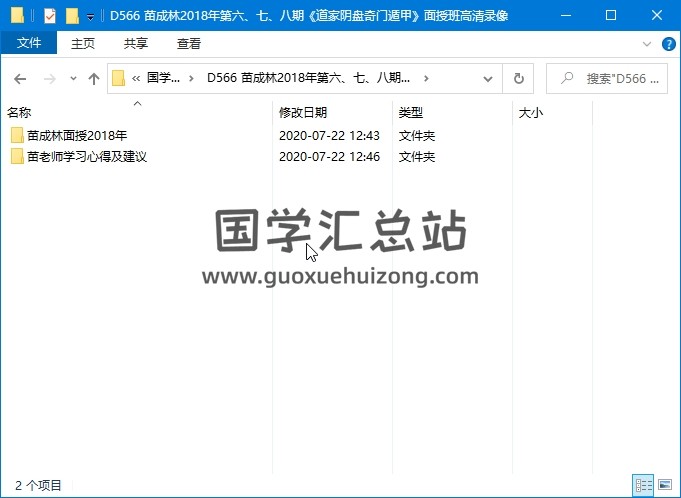
Task: Go forward with the right arrow button
Action: point(50,79)
